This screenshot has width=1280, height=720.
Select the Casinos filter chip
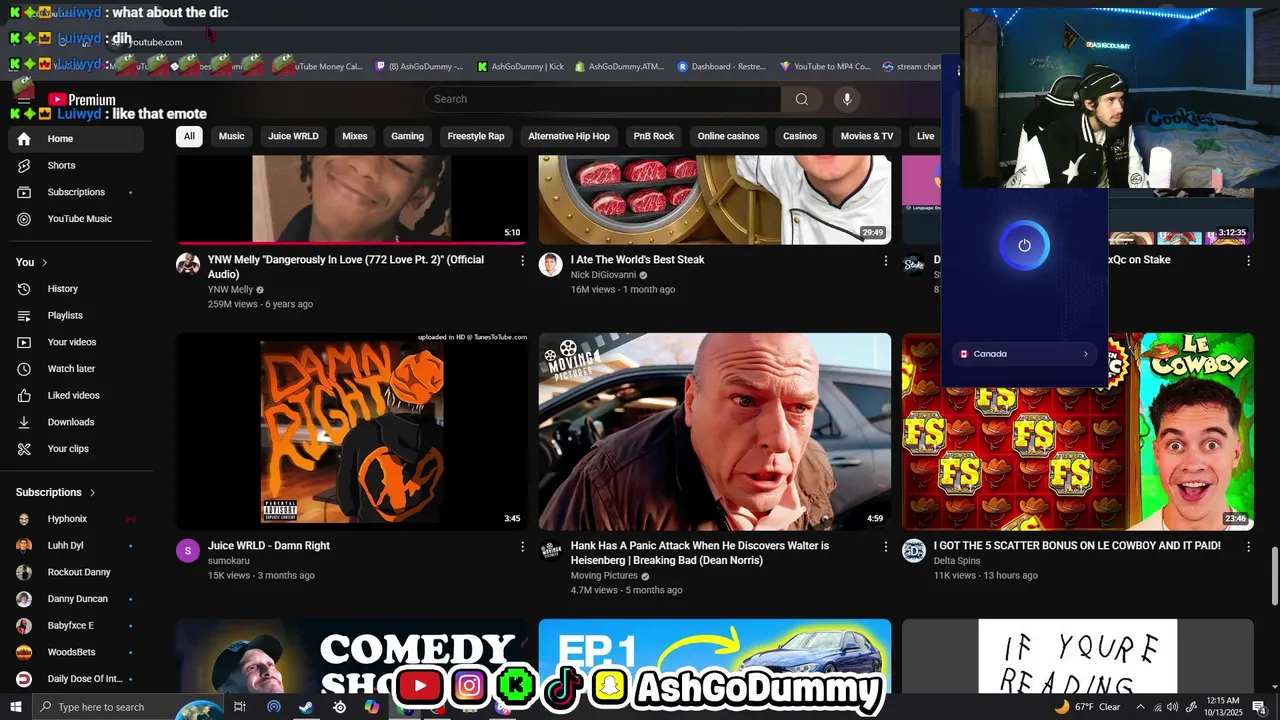pyautogui.click(x=800, y=136)
